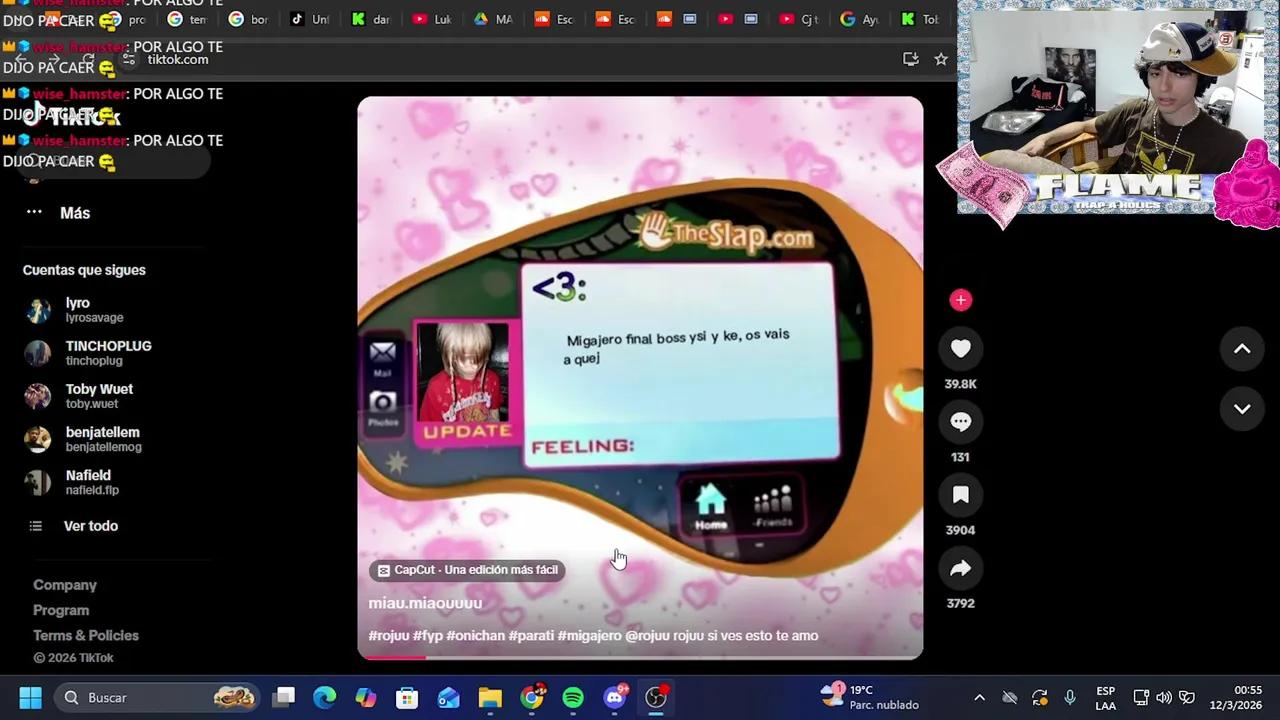Screen dimensions: 1280x720
Task: Seek using the video progress bar
Action: pos(640,657)
